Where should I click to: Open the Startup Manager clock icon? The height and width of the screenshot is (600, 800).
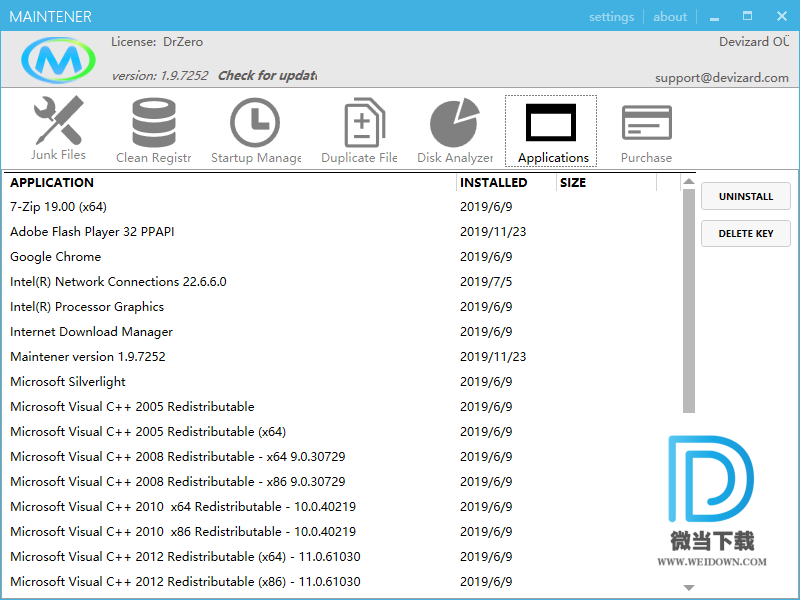[x=255, y=122]
